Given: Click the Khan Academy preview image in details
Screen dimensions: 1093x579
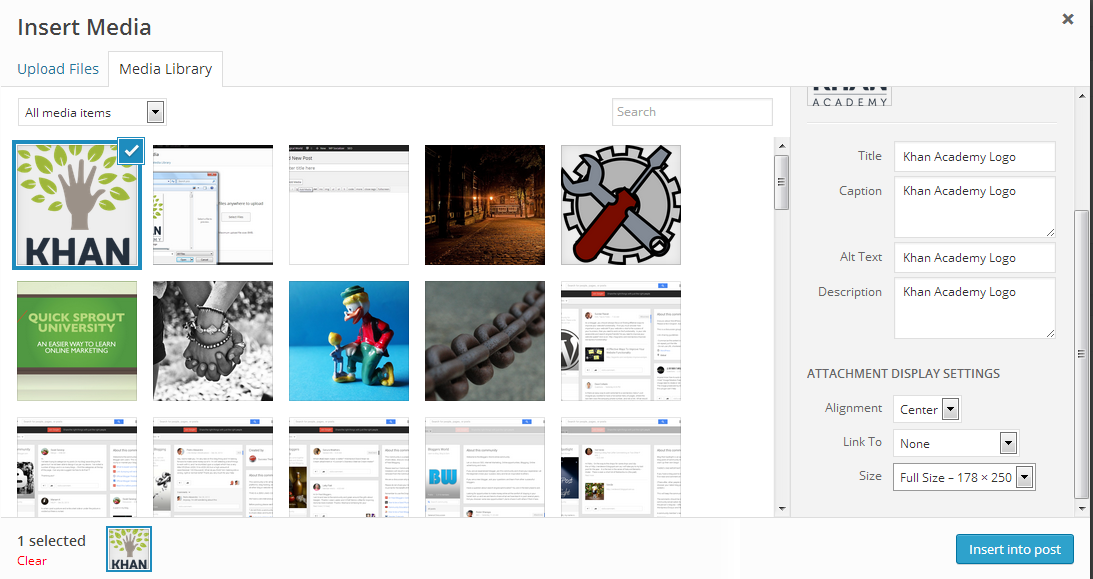Looking at the screenshot, I should [x=849, y=96].
